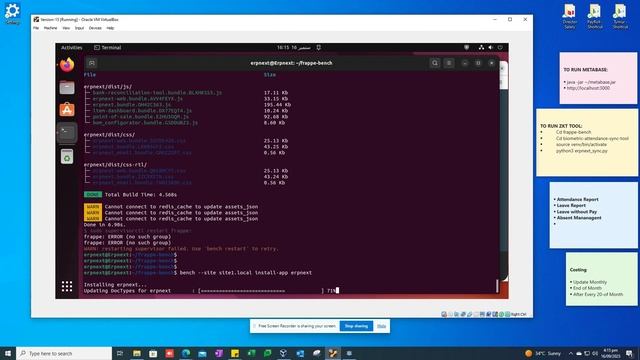Image resolution: width=640 pixels, height=360 pixels.
Task: Open the gear desktop icon at top-left
Action: [12, 13]
